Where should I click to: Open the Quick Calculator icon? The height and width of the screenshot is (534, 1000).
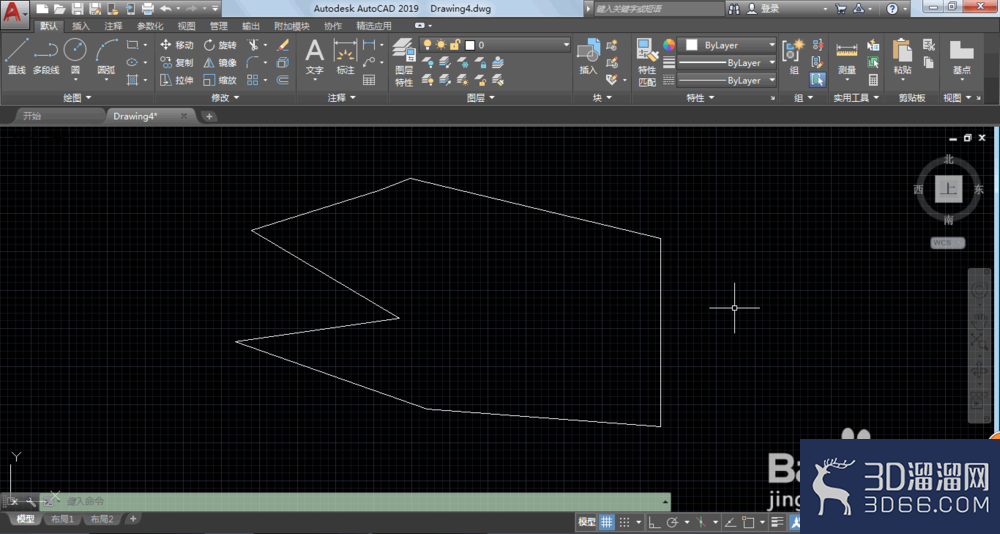point(873,80)
